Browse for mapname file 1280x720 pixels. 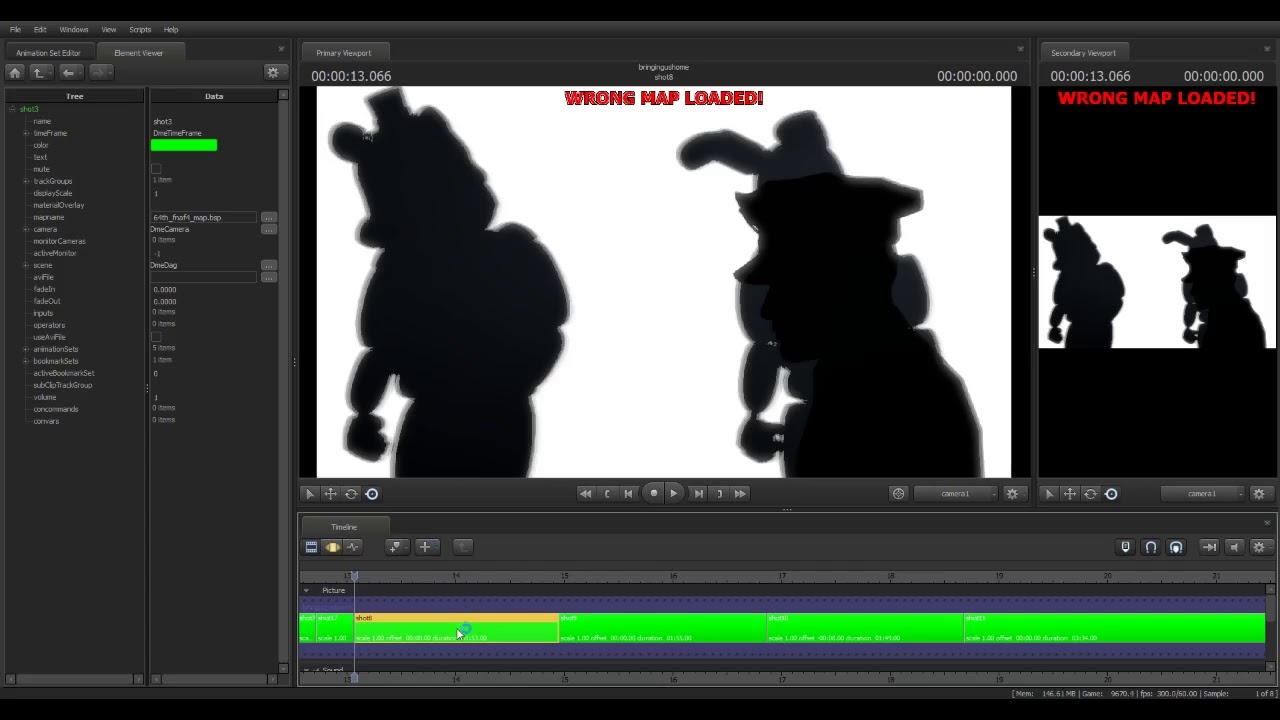coord(268,217)
